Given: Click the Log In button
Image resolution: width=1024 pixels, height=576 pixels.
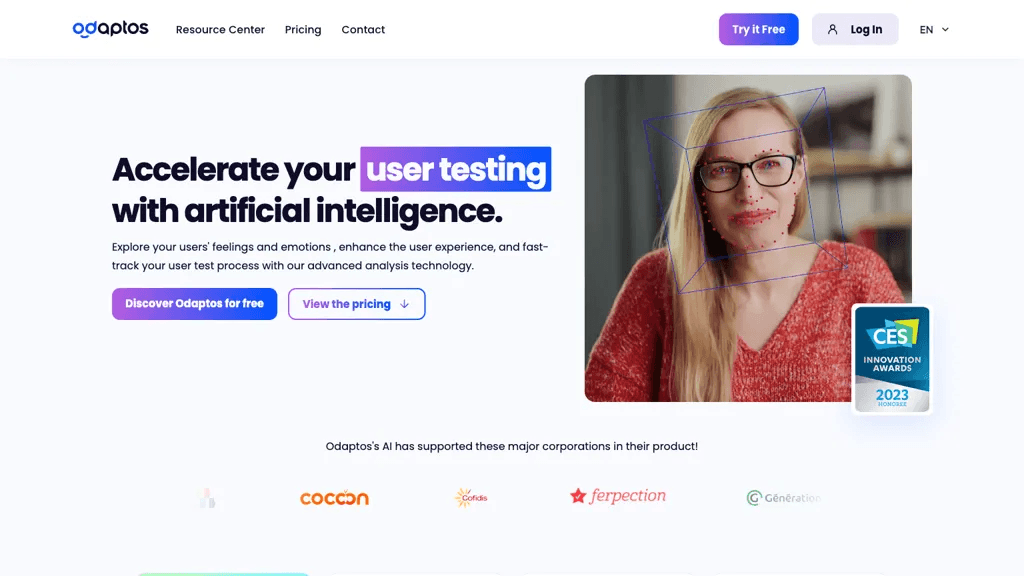Looking at the screenshot, I should coord(855,29).
